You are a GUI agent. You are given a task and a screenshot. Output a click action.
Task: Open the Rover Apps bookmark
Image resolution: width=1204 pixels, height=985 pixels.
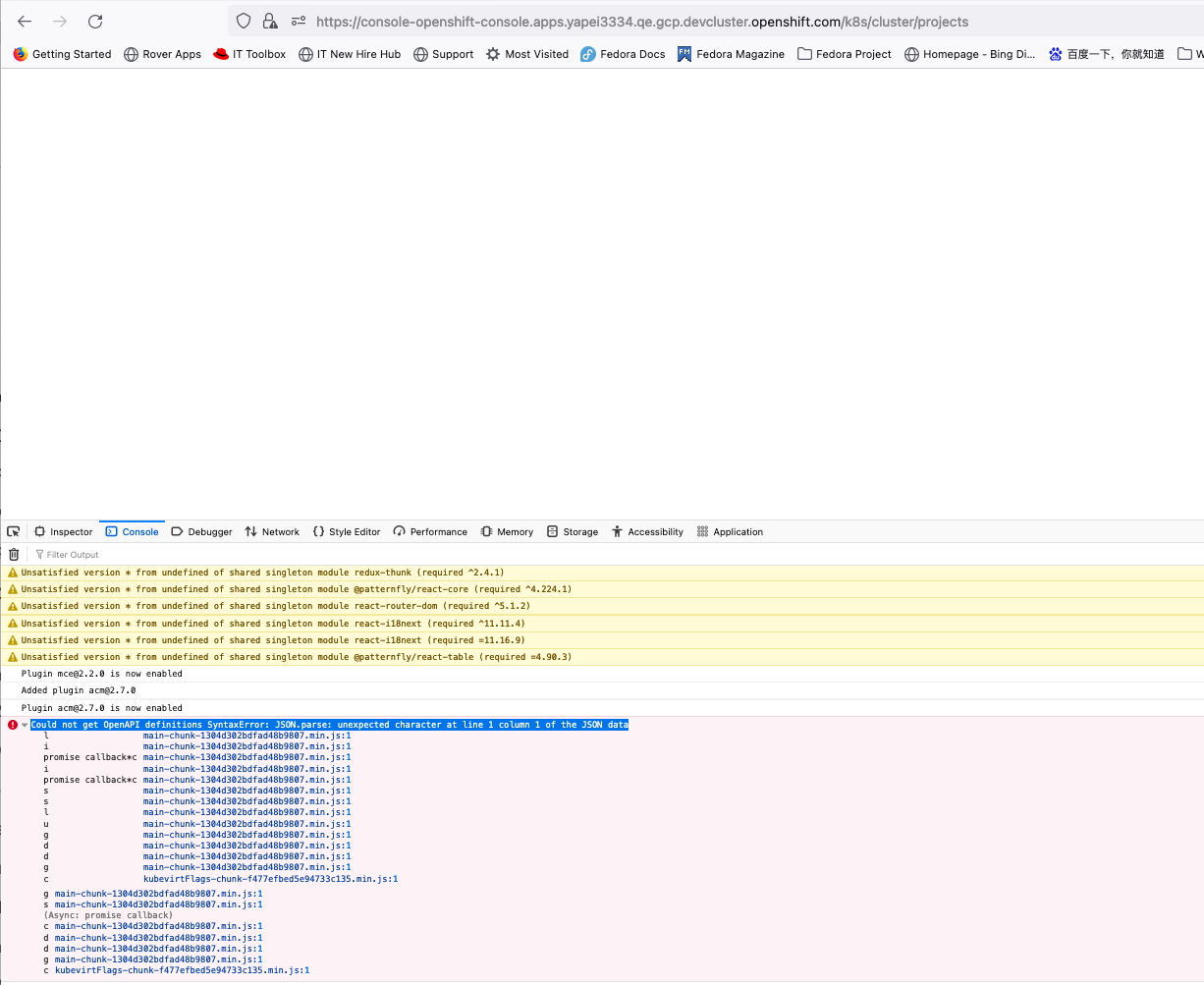tap(162, 54)
